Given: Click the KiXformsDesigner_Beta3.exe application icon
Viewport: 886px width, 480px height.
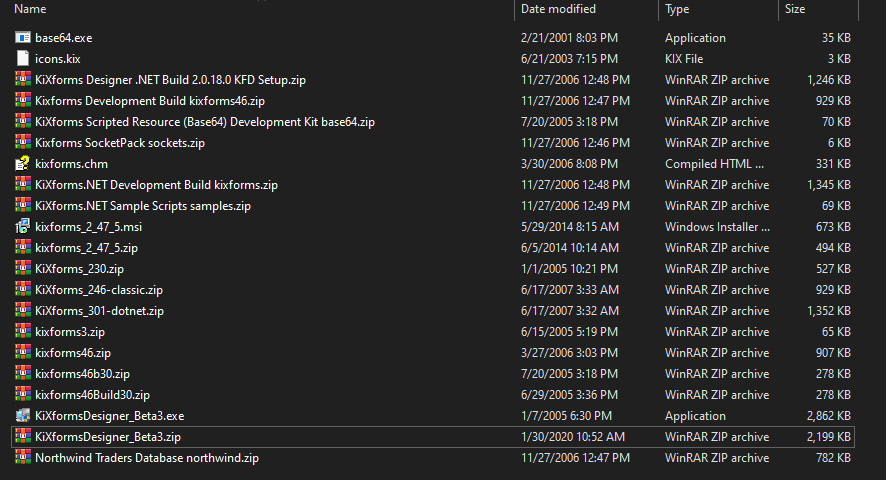Looking at the screenshot, I should (23, 416).
